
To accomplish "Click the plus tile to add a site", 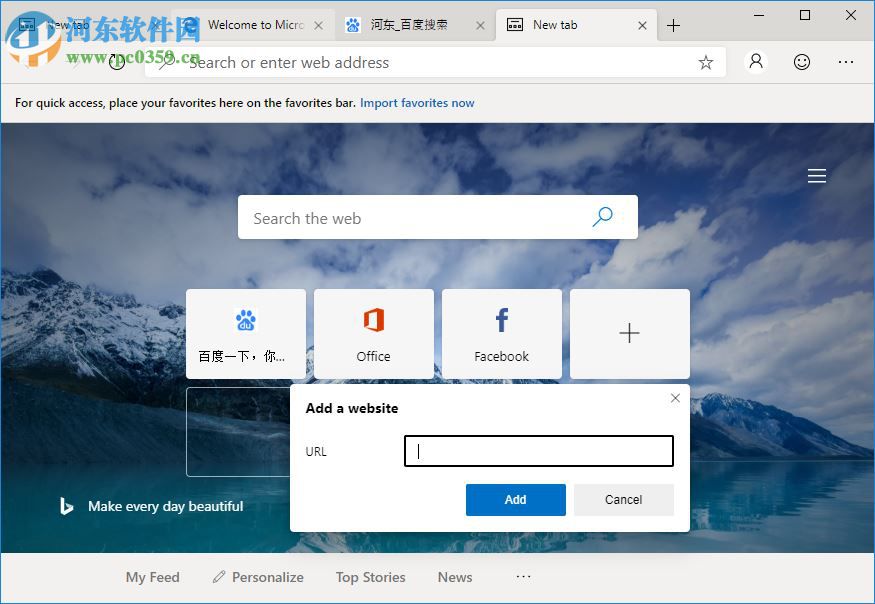I will pos(629,333).
